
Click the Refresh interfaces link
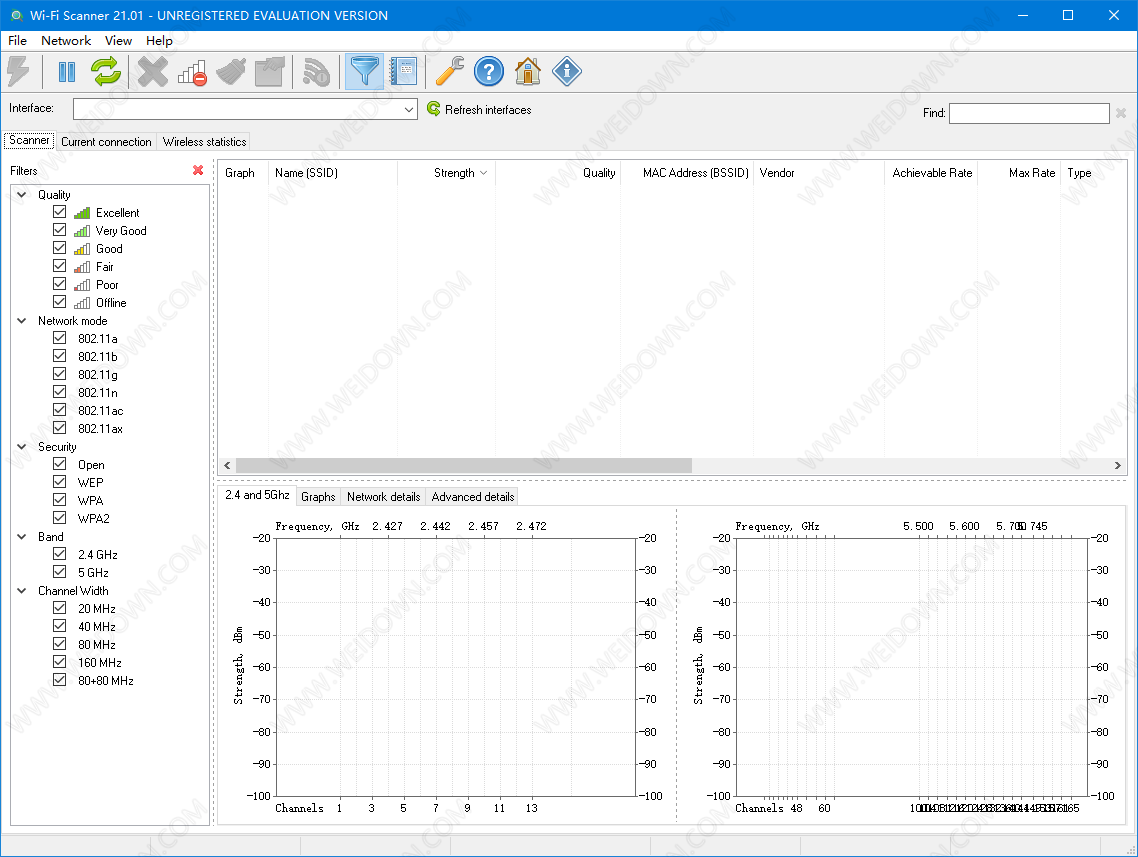488,110
